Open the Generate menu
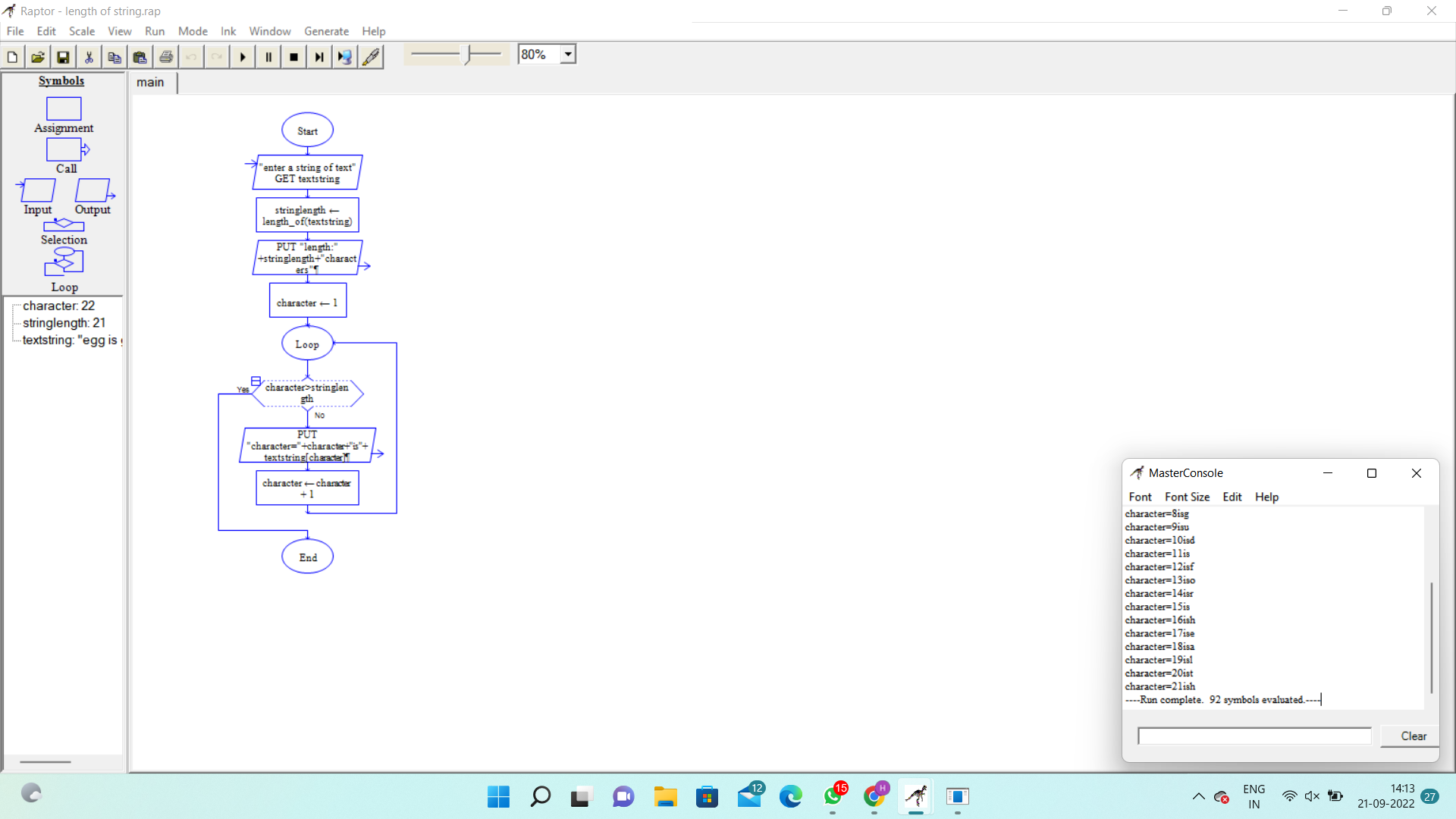The width and height of the screenshot is (1456, 819). coord(326,31)
